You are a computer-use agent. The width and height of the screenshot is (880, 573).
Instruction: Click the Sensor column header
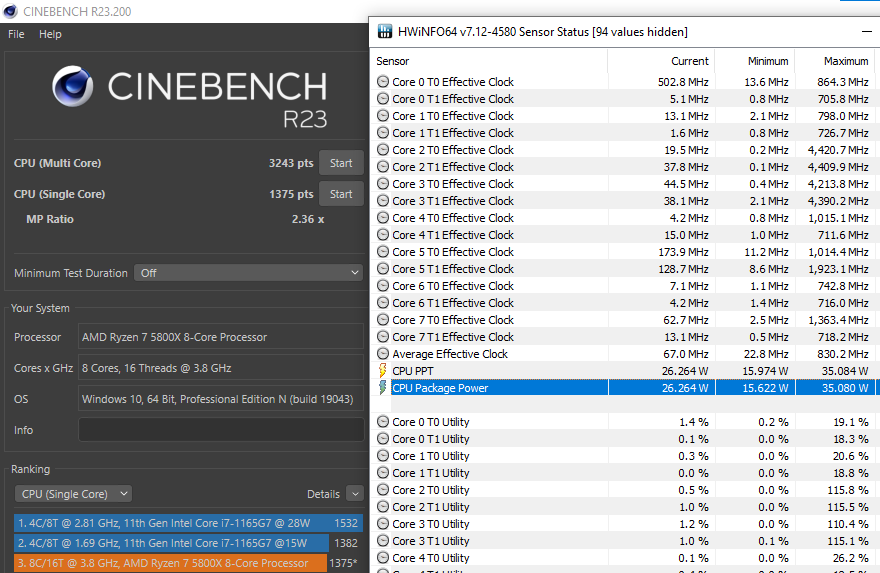(392, 61)
